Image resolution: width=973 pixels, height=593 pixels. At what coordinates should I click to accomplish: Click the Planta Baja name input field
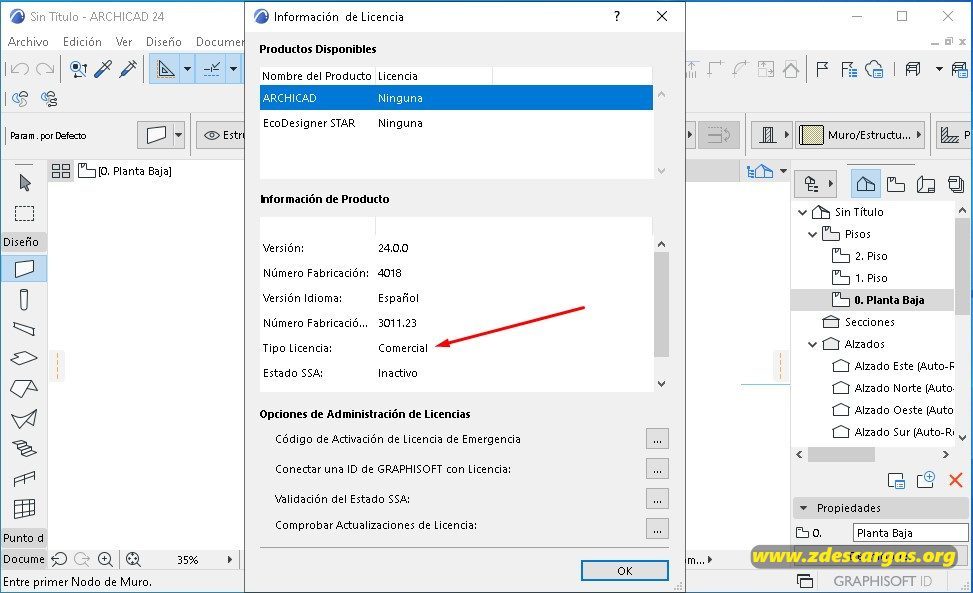click(910, 533)
